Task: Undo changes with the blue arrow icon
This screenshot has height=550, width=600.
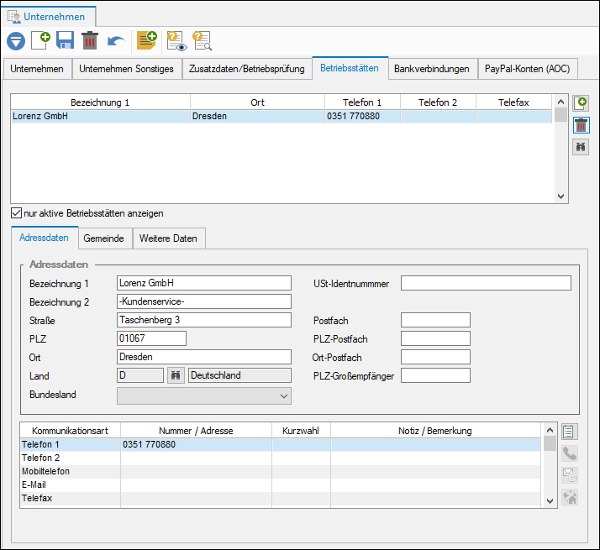Action: [116, 41]
